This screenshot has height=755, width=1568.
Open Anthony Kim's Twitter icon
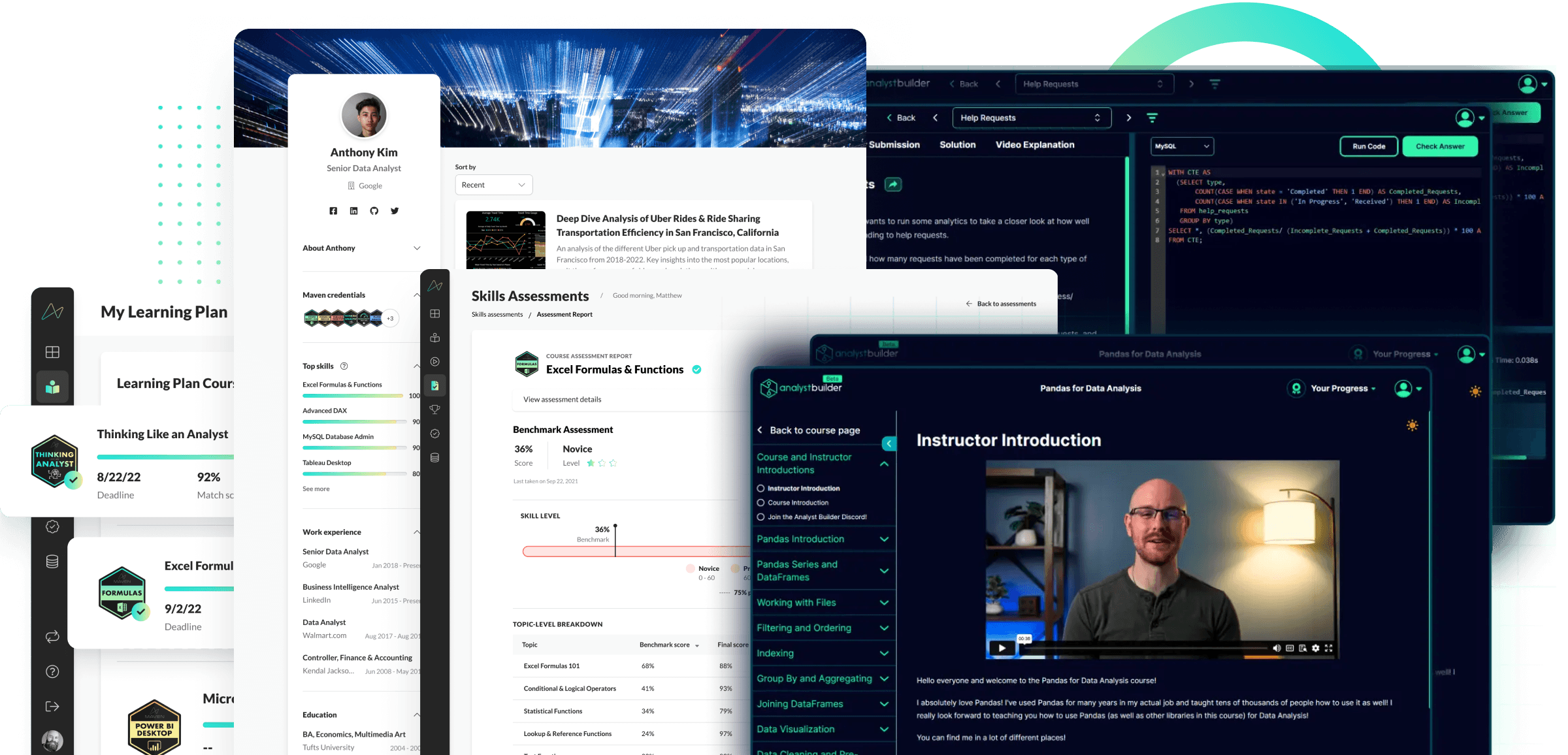click(395, 211)
